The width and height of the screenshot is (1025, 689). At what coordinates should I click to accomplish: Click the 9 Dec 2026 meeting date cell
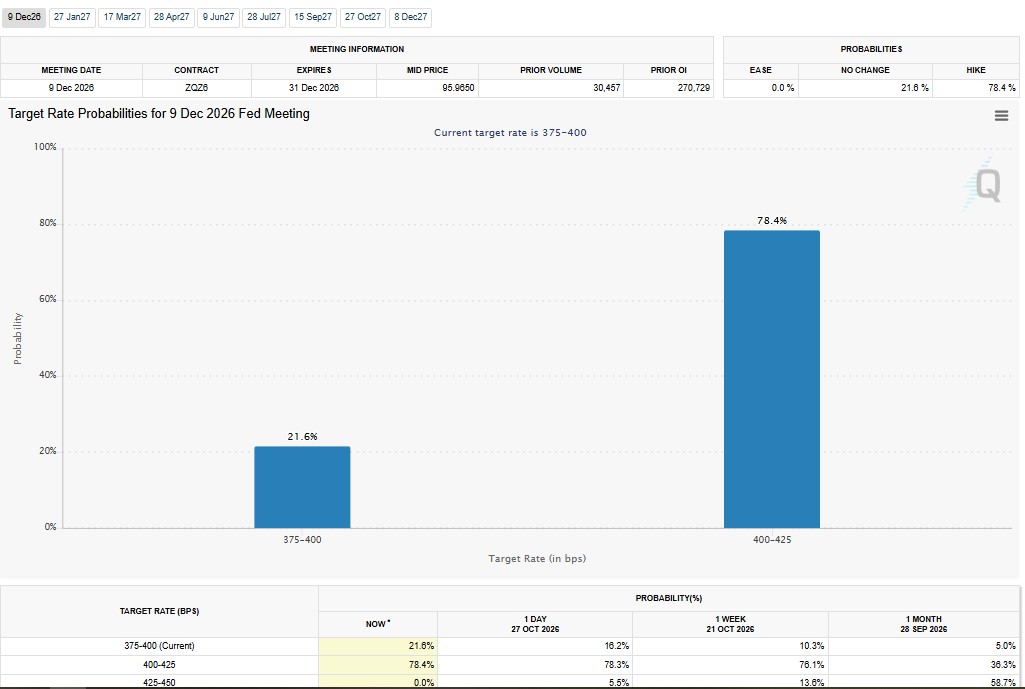[x=71, y=88]
